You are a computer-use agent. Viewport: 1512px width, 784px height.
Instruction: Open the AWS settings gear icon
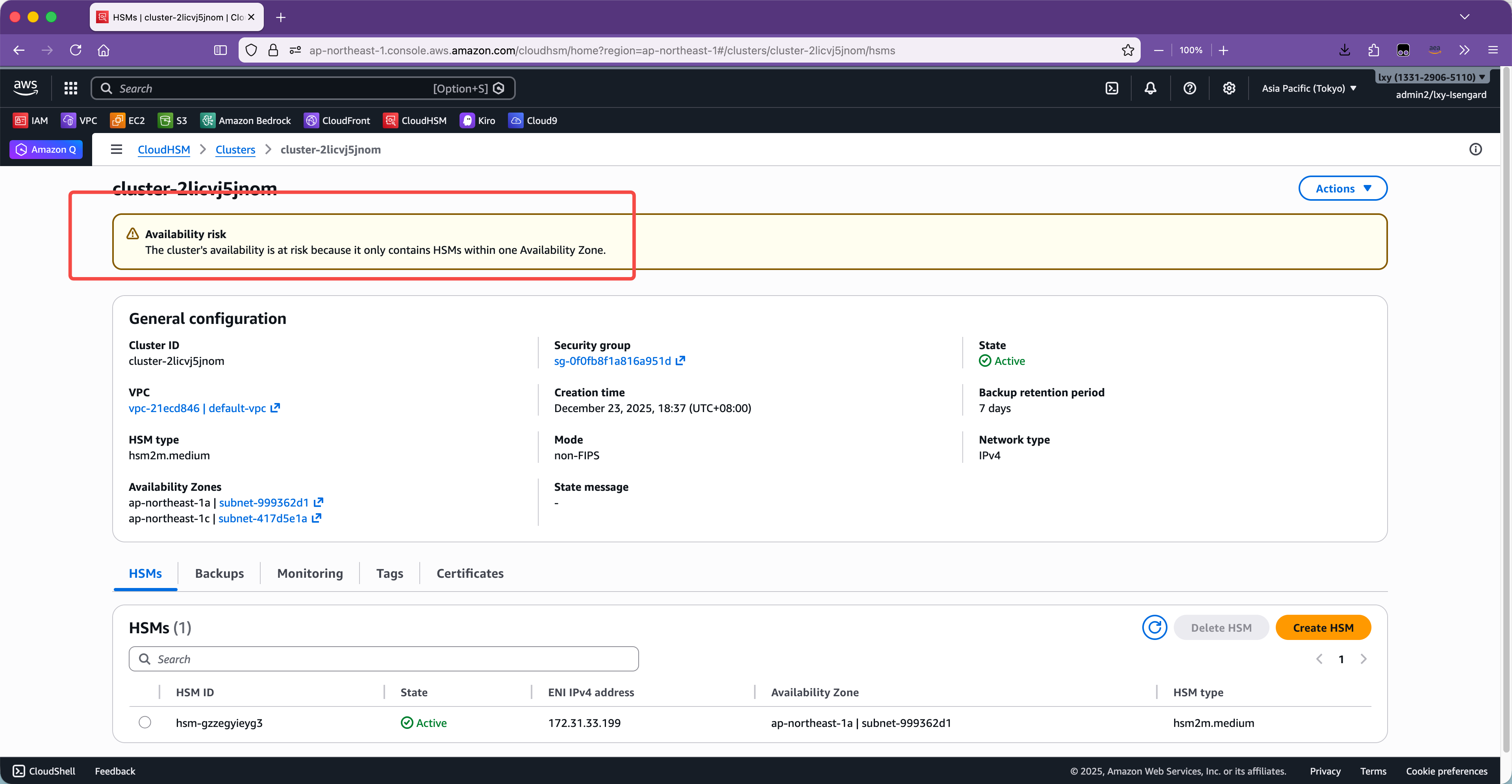pyautogui.click(x=1229, y=88)
